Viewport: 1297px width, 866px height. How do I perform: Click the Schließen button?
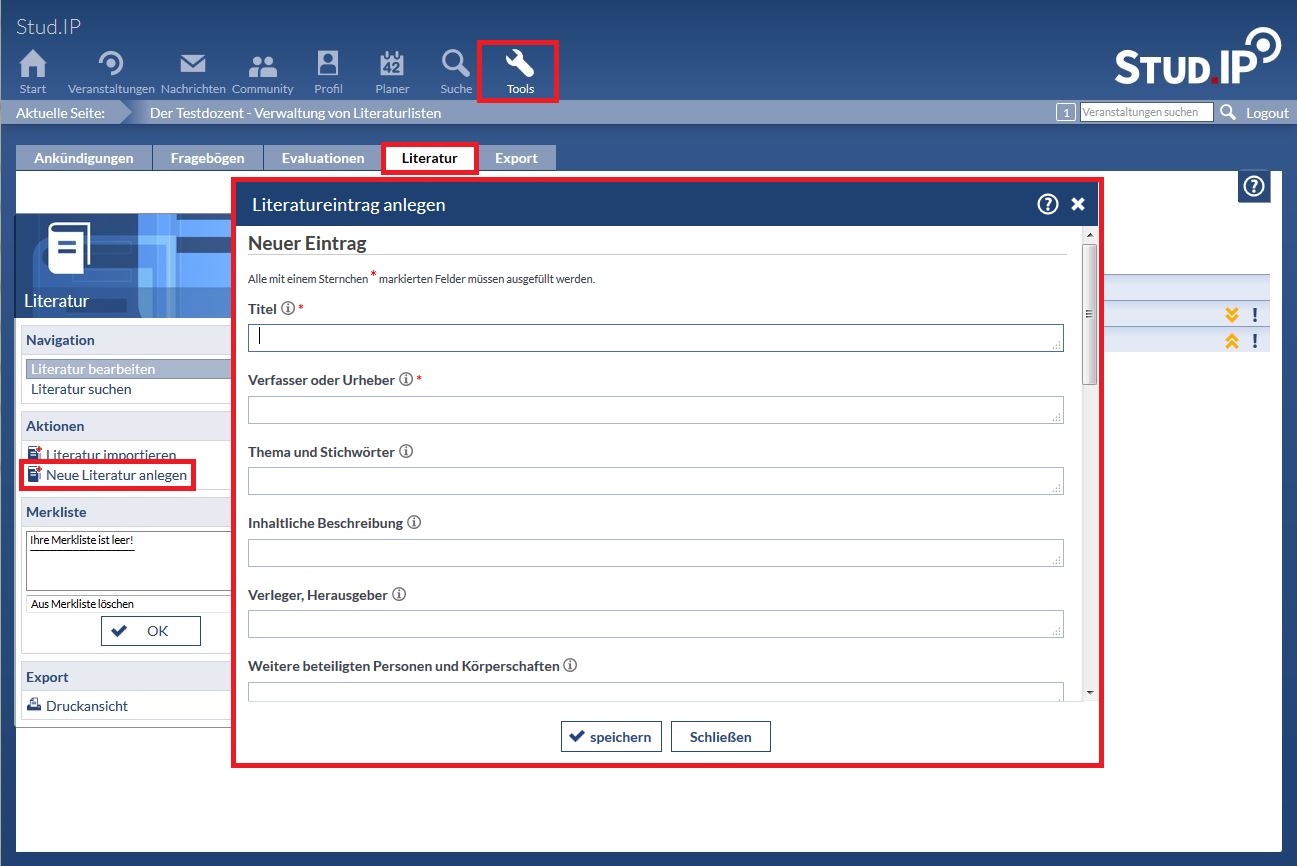pyautogui.click(x=720, y=737)
